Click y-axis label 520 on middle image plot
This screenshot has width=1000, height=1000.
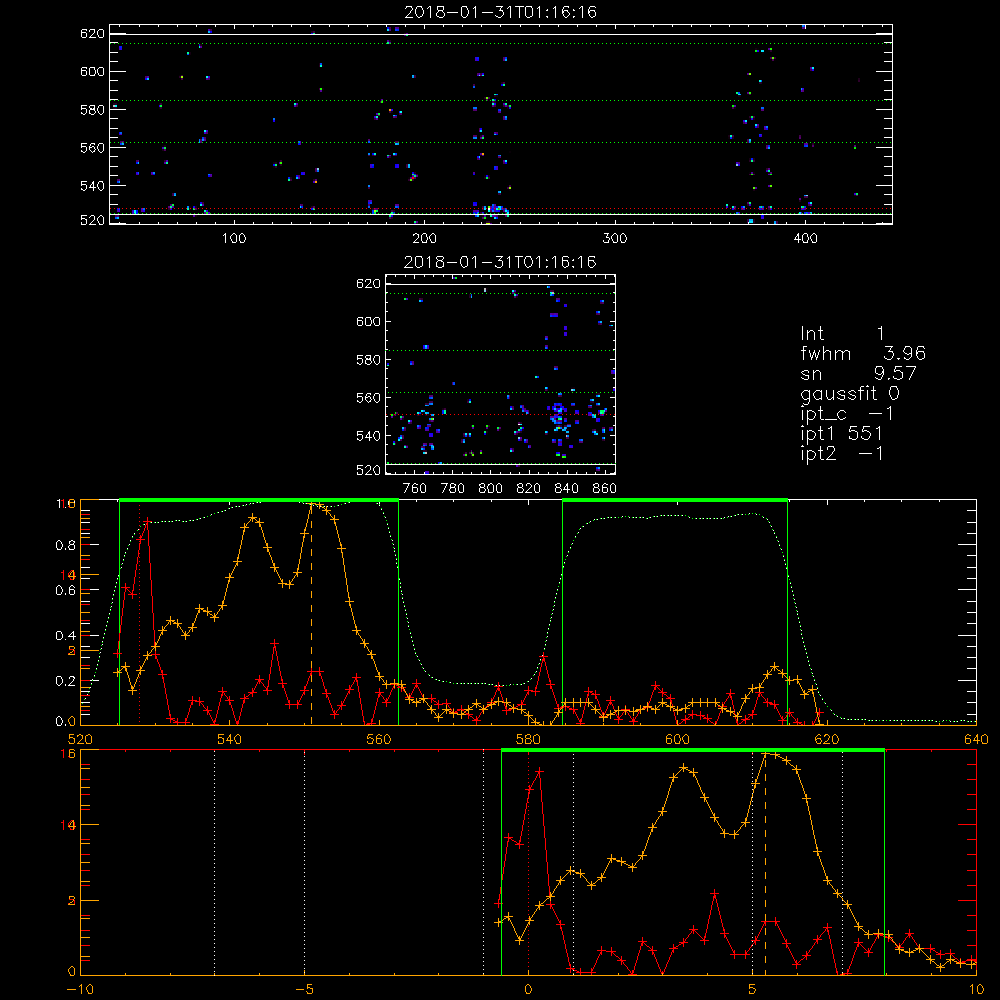(x=369, y=470)
